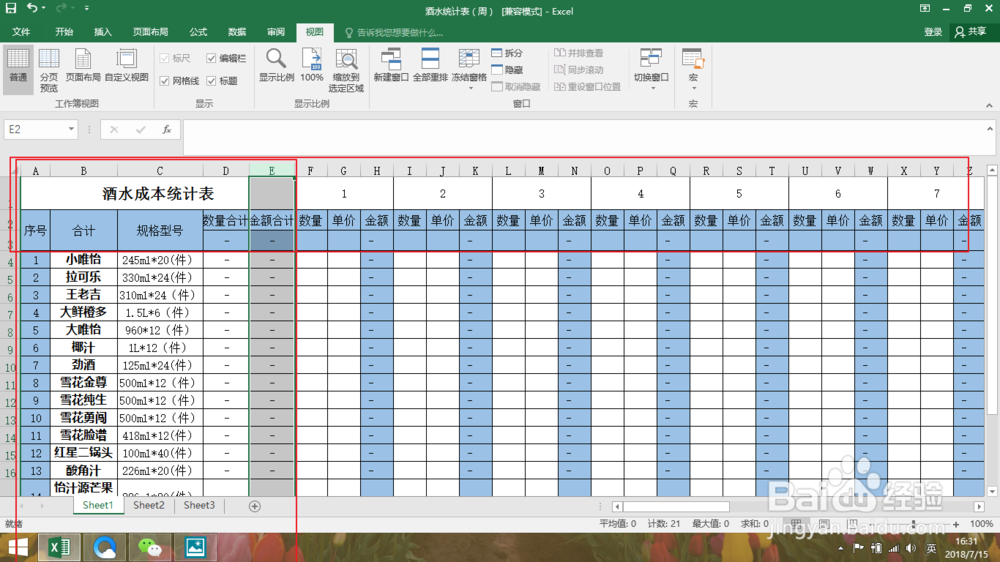The width and height of the screenshot is (1000, 562).
Task: Switch to the Insert (插入) tab
Action: [103, 32]
